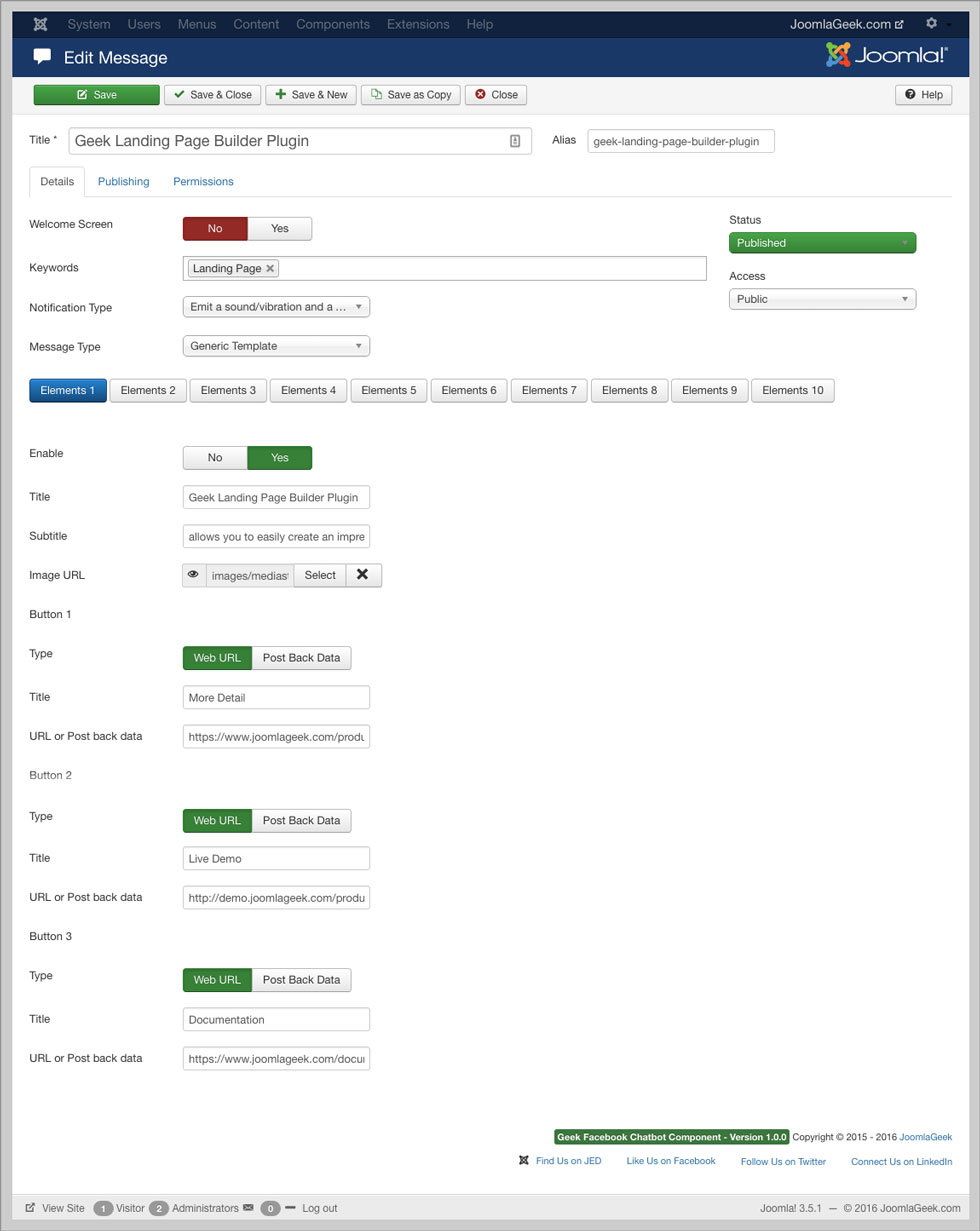Click the JED Joomla icon in the footer

524,1161
